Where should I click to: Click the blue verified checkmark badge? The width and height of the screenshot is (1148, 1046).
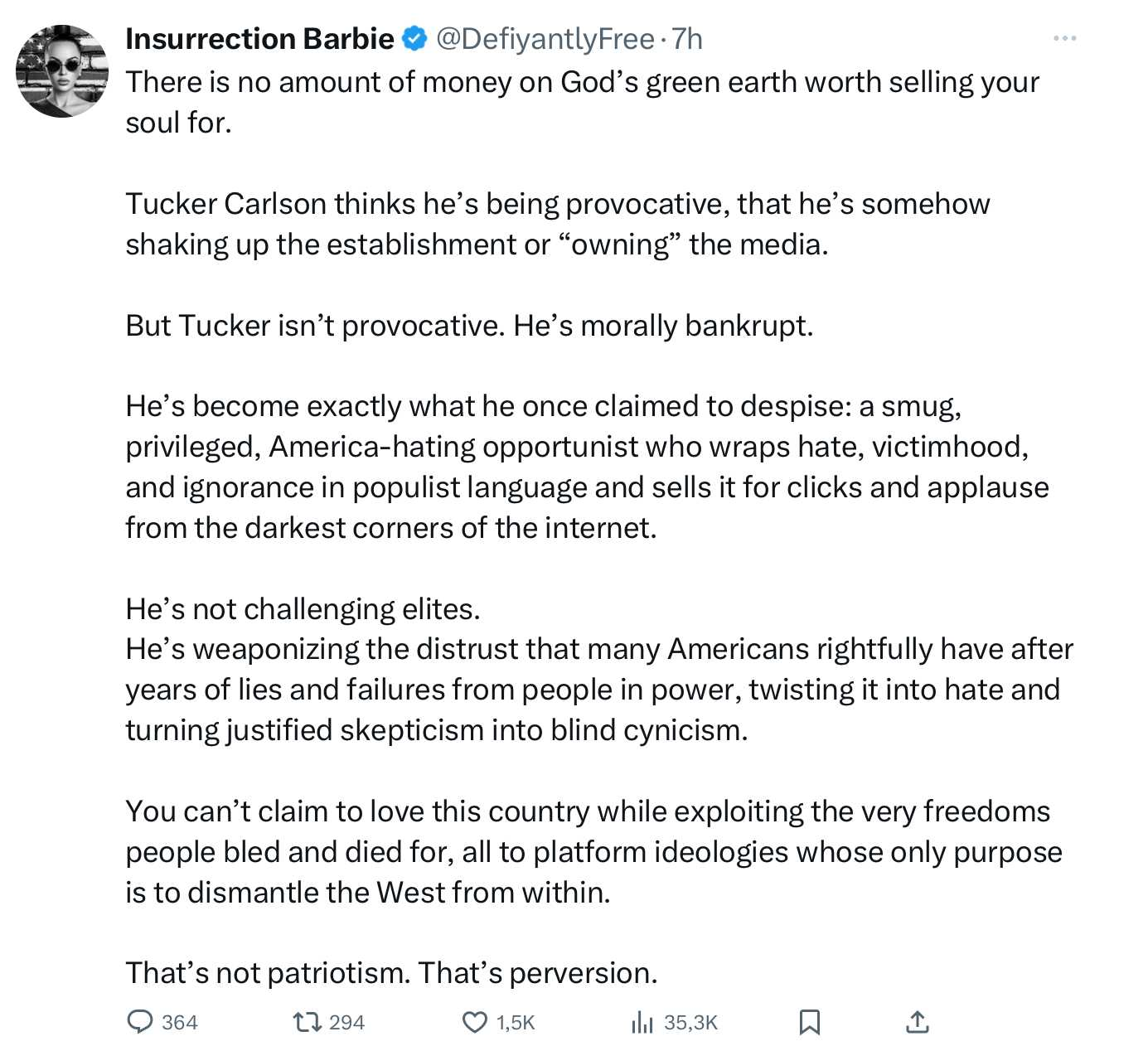[414, 39]
